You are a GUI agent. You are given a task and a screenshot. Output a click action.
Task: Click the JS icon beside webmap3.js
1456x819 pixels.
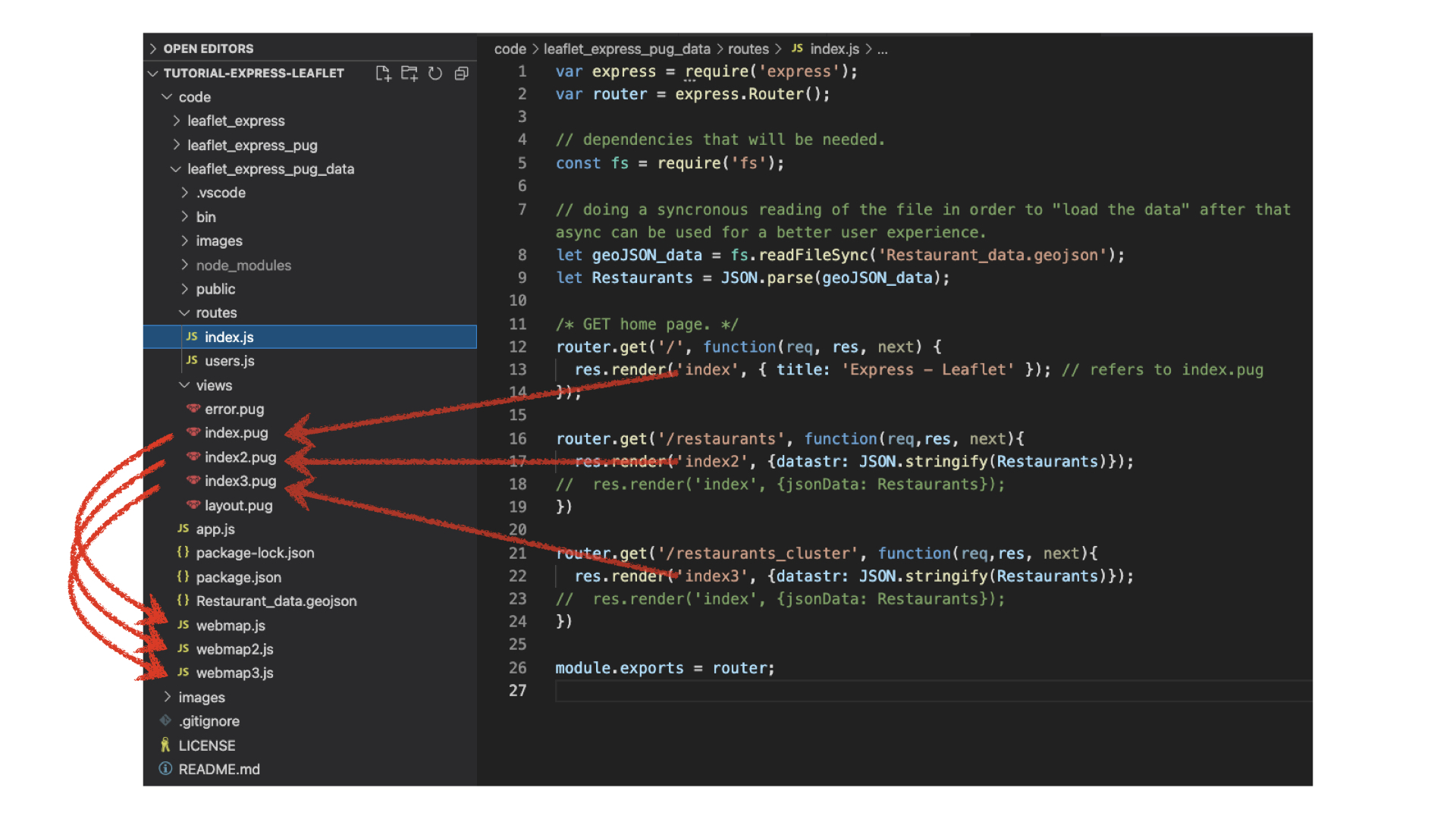coord(183,673)
